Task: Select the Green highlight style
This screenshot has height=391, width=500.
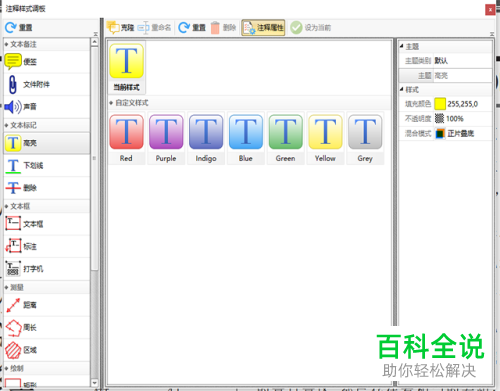Action: 286,138
